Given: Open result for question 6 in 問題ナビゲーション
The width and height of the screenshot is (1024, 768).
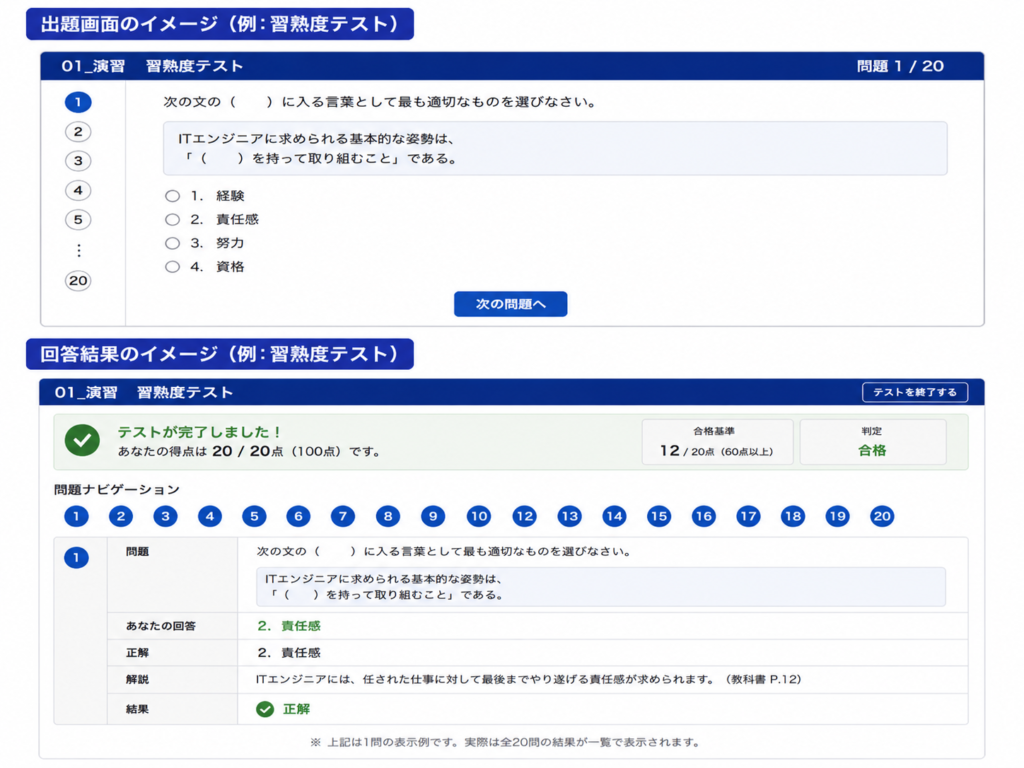Looking at the screenshot, I should (298, 517).
